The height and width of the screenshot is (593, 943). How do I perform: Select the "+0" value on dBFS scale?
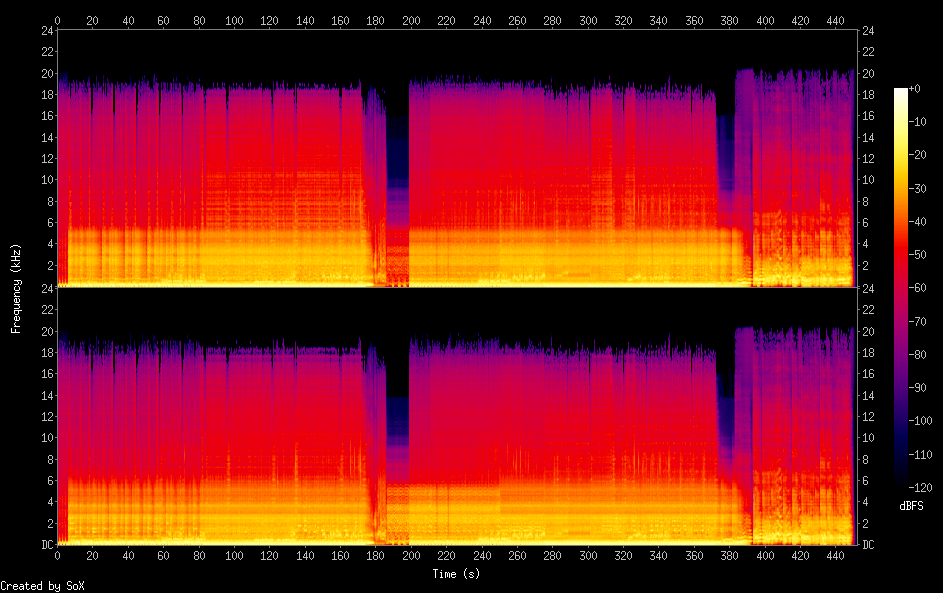pyautogui.click(x=915, y=88)
